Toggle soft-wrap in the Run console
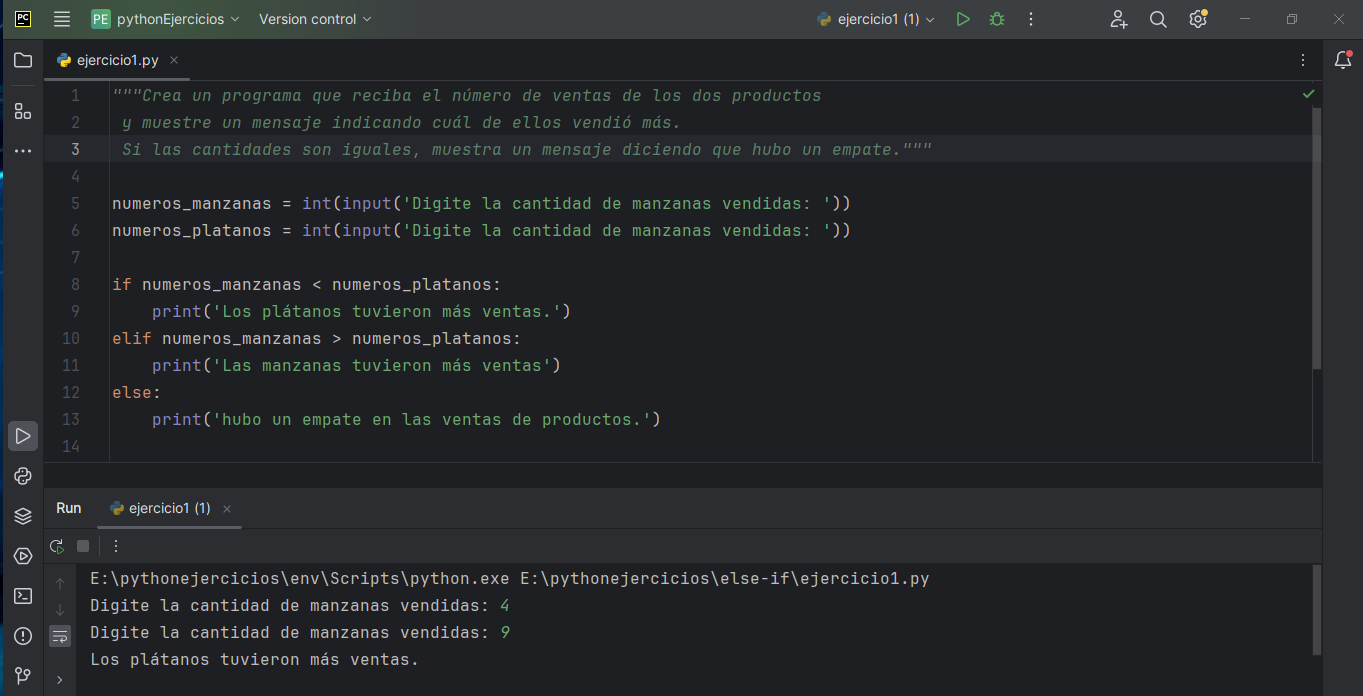The height and width of the screenshot is (696, 1363). 60,635
